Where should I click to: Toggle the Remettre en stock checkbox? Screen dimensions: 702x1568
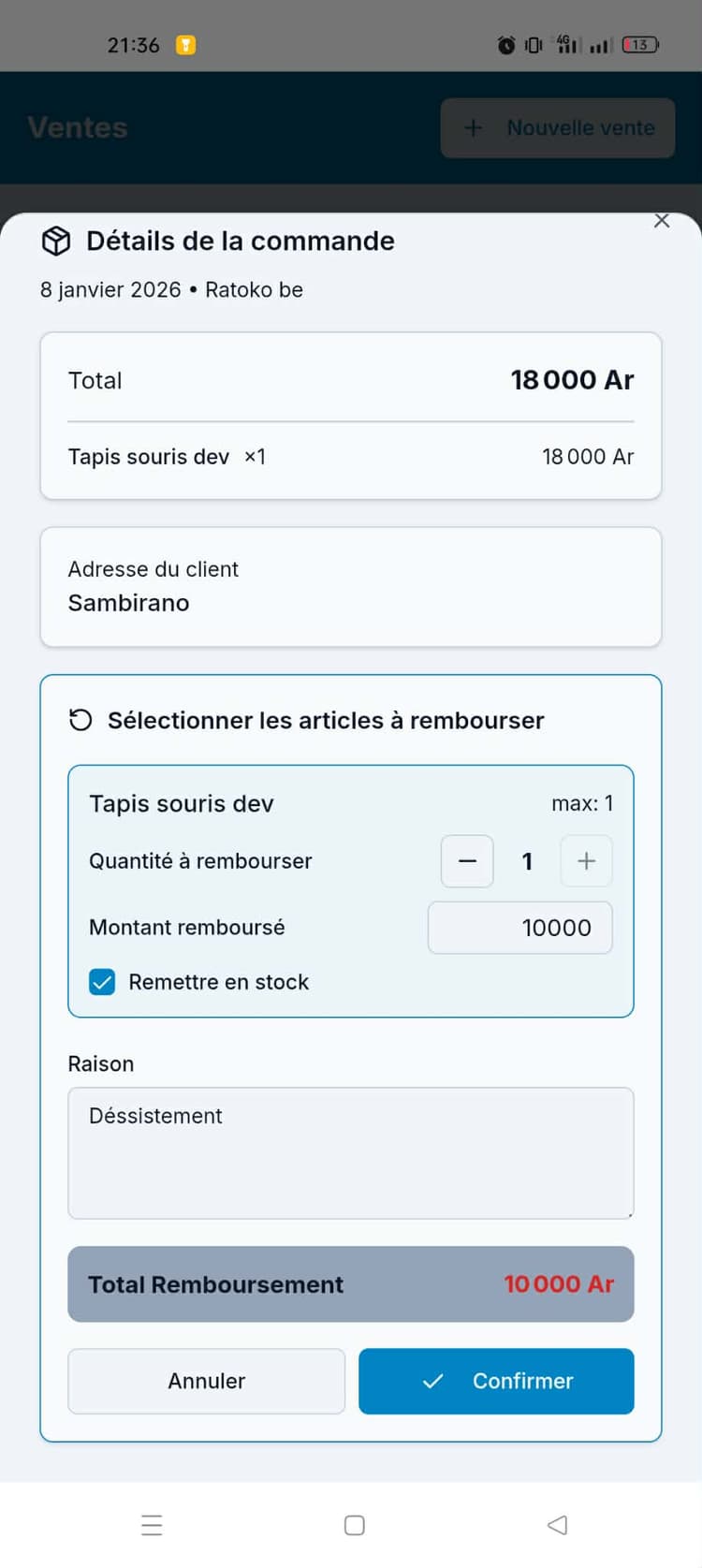tap(102, 982)
